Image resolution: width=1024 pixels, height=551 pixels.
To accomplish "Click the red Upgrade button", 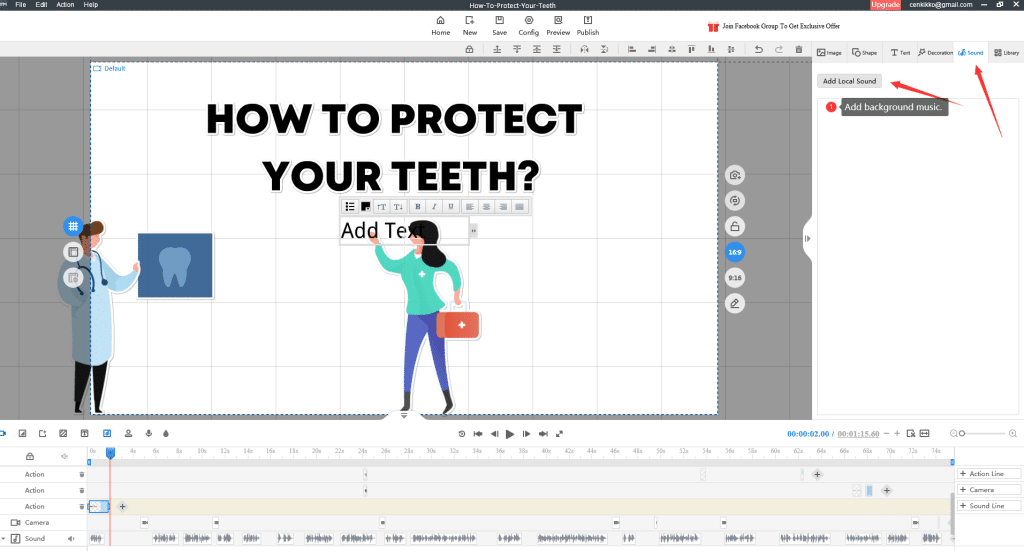I will (884, 5).
